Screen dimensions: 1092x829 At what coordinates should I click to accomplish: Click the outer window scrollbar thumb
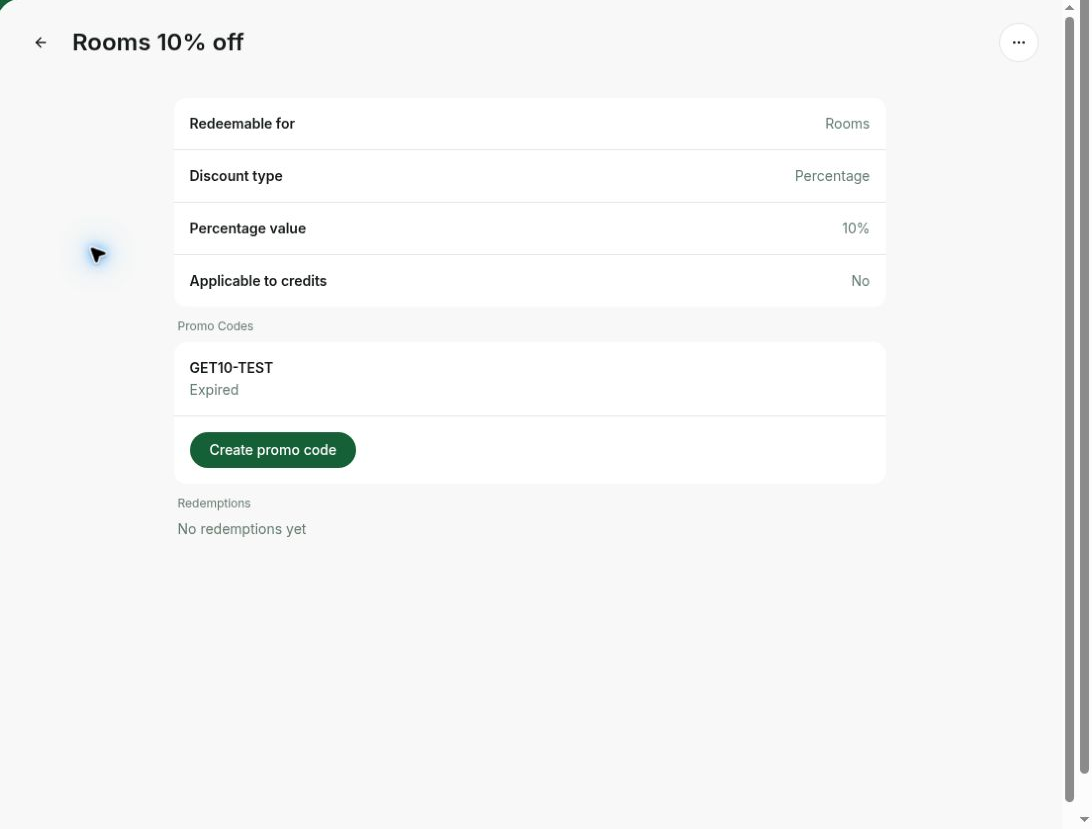[1084, 387]
